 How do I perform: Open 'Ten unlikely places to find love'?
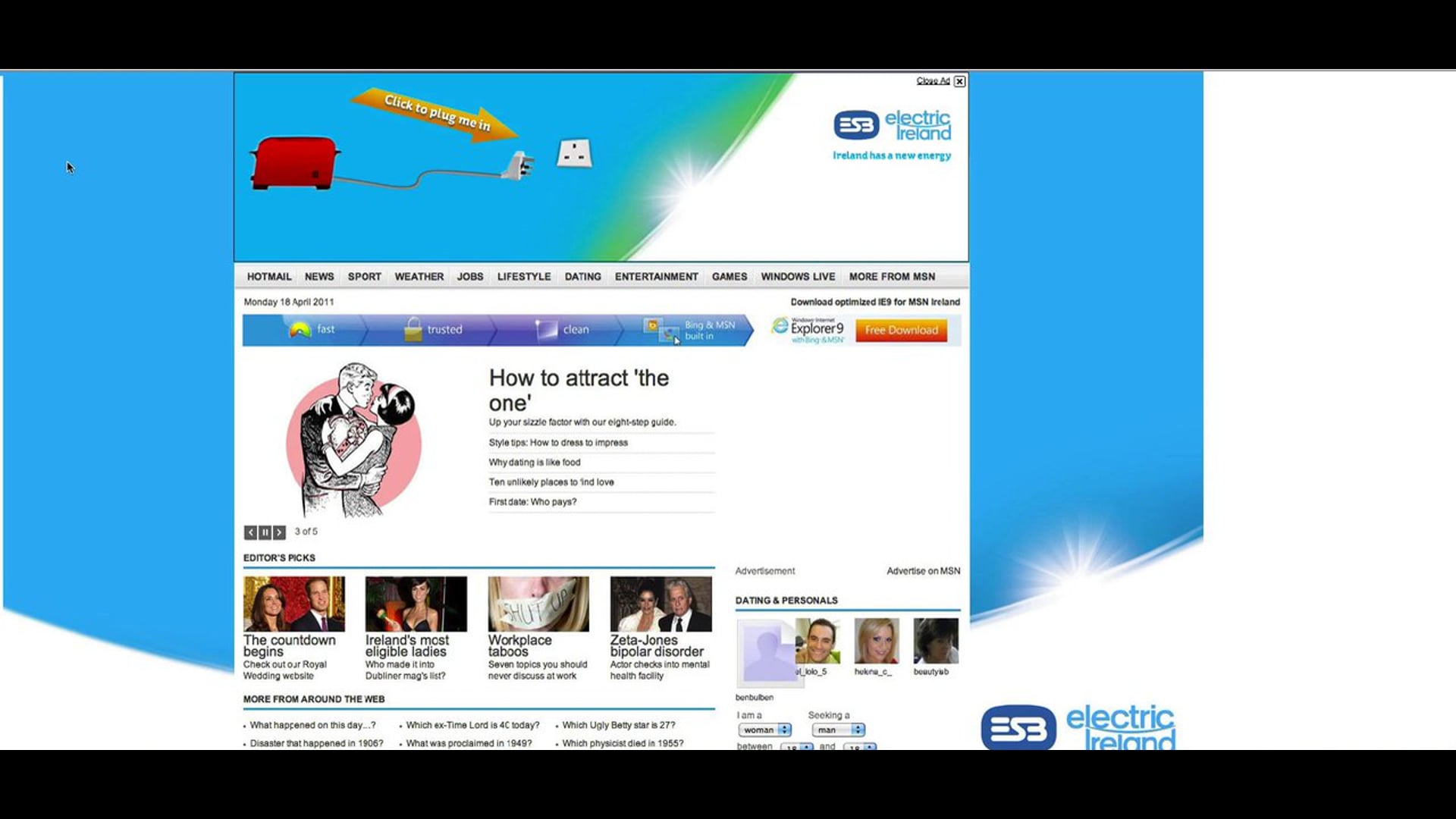tap(551, 482)
